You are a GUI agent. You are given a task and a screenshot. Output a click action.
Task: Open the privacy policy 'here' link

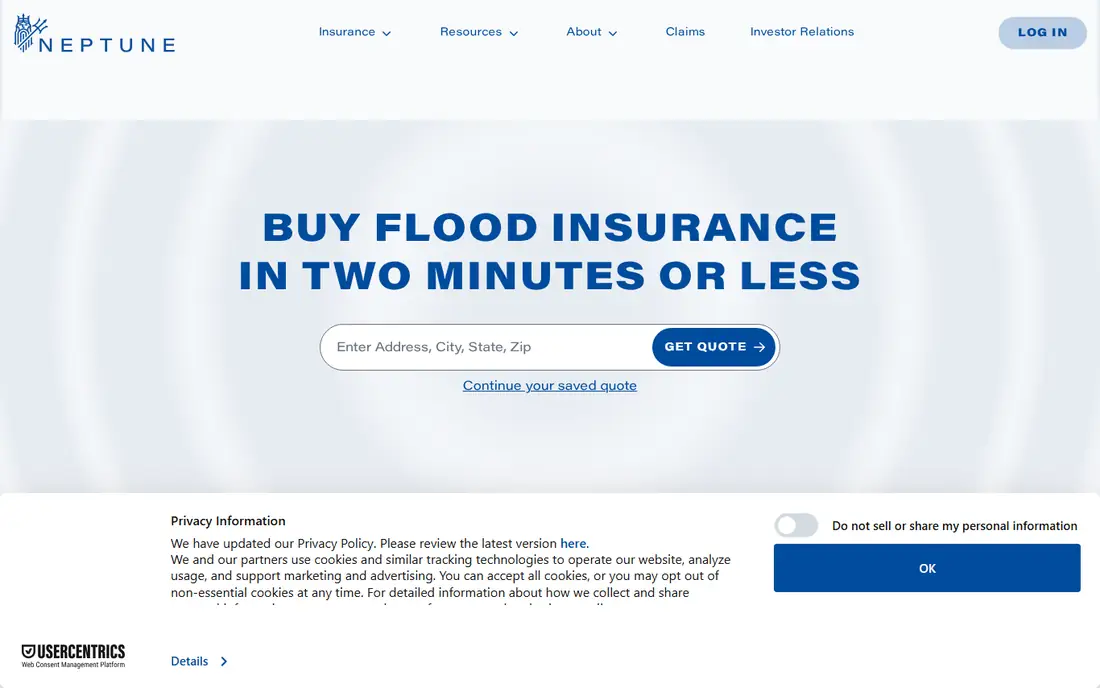(573, 544)
